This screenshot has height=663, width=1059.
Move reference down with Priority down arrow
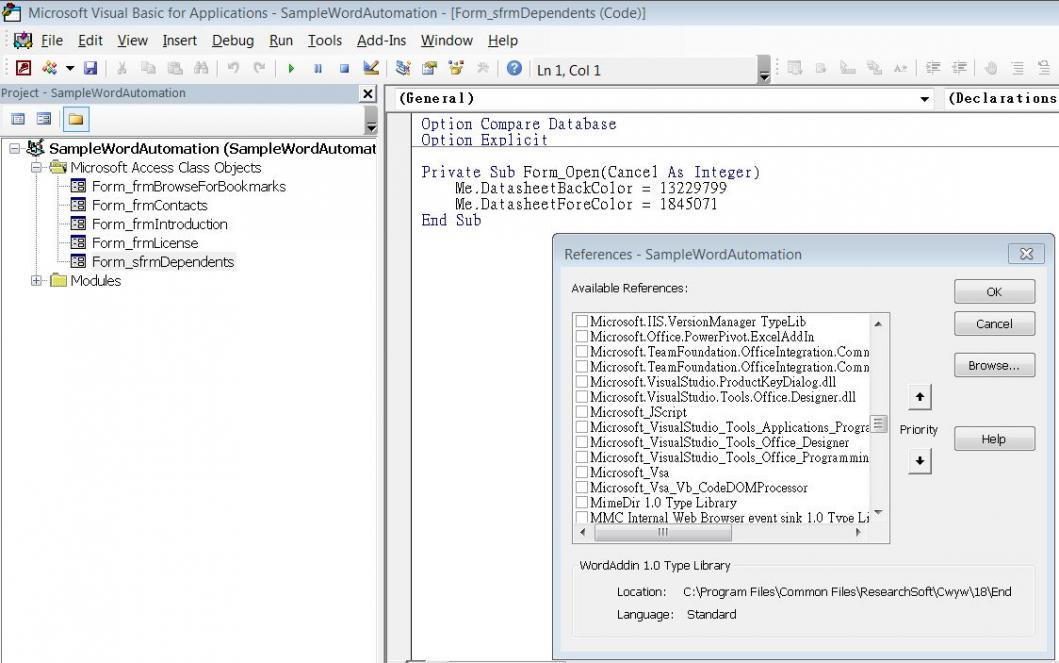919,461
